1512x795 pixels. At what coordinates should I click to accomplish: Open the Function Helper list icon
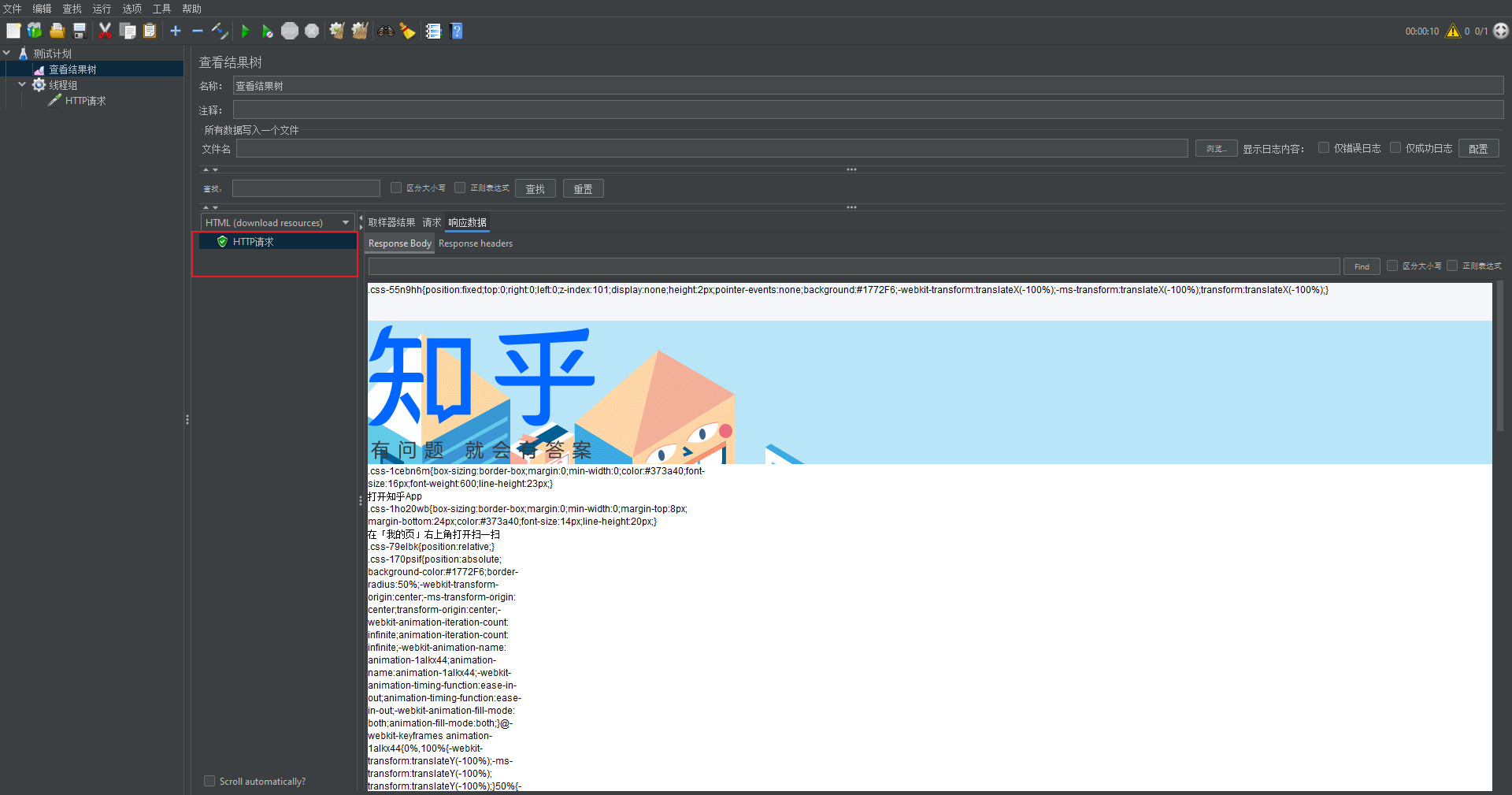point(433,31)
